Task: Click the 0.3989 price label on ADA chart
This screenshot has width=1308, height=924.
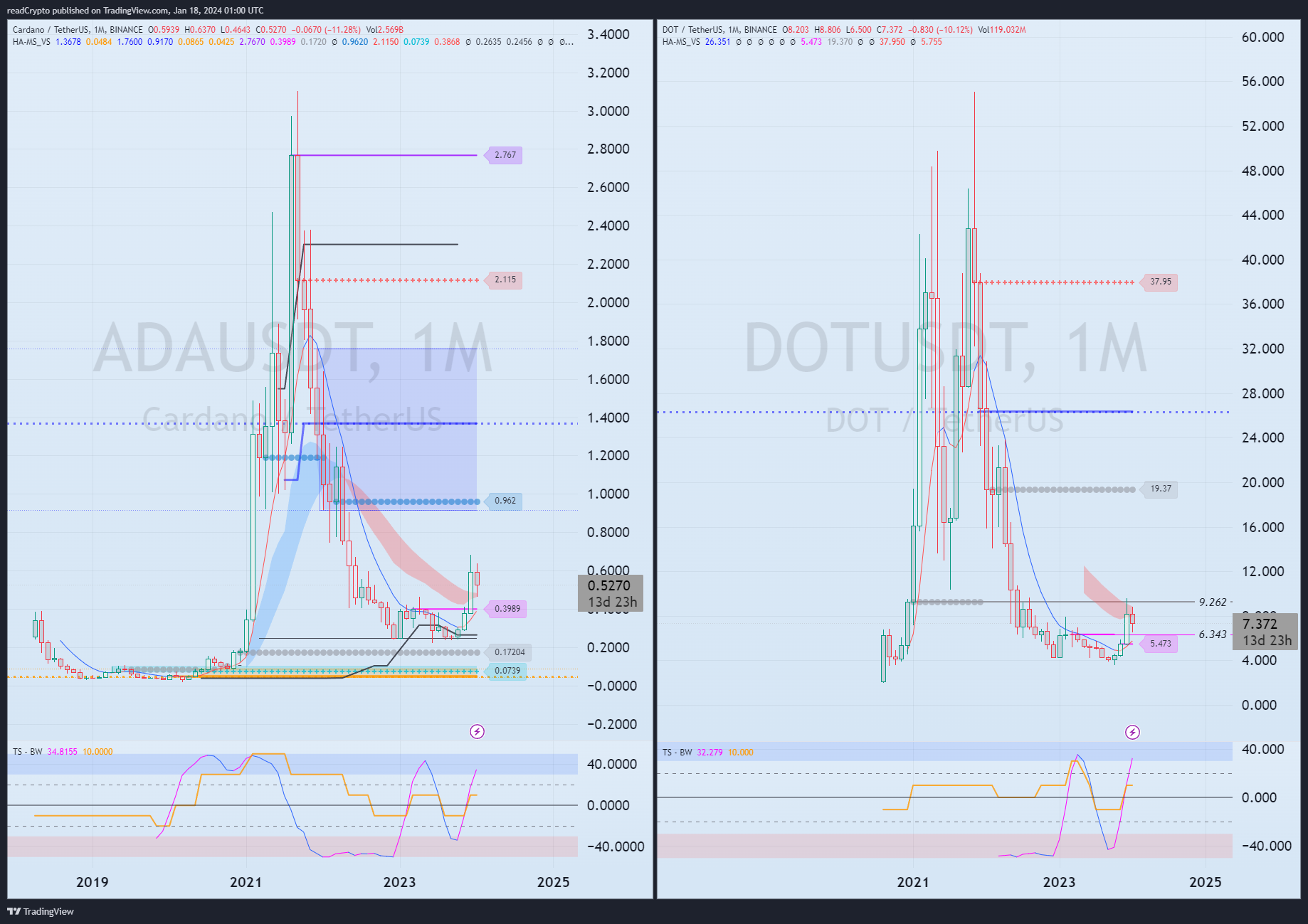Action: coord(507,609)
